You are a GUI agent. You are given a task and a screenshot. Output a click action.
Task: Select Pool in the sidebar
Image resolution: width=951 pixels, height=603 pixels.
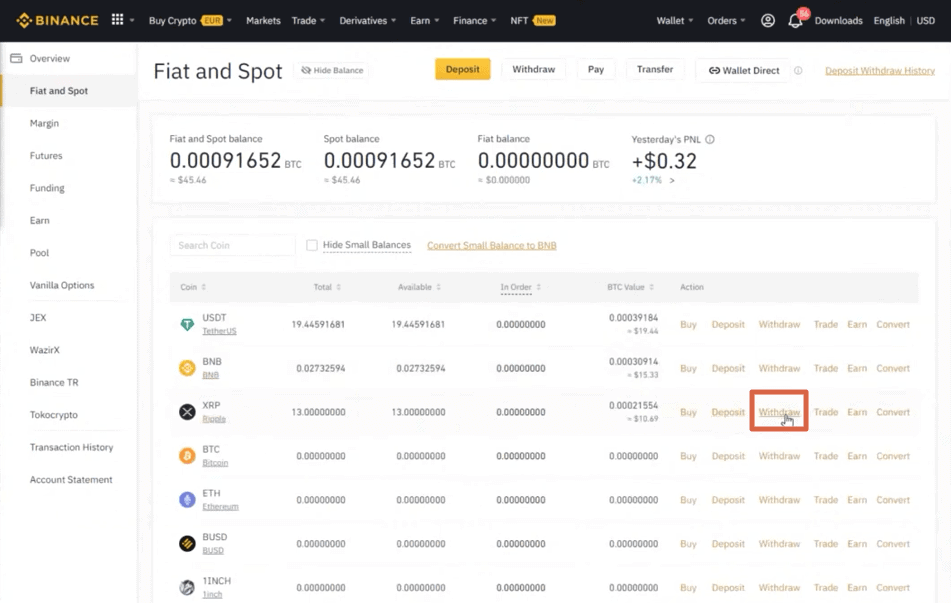pos(39,253)
